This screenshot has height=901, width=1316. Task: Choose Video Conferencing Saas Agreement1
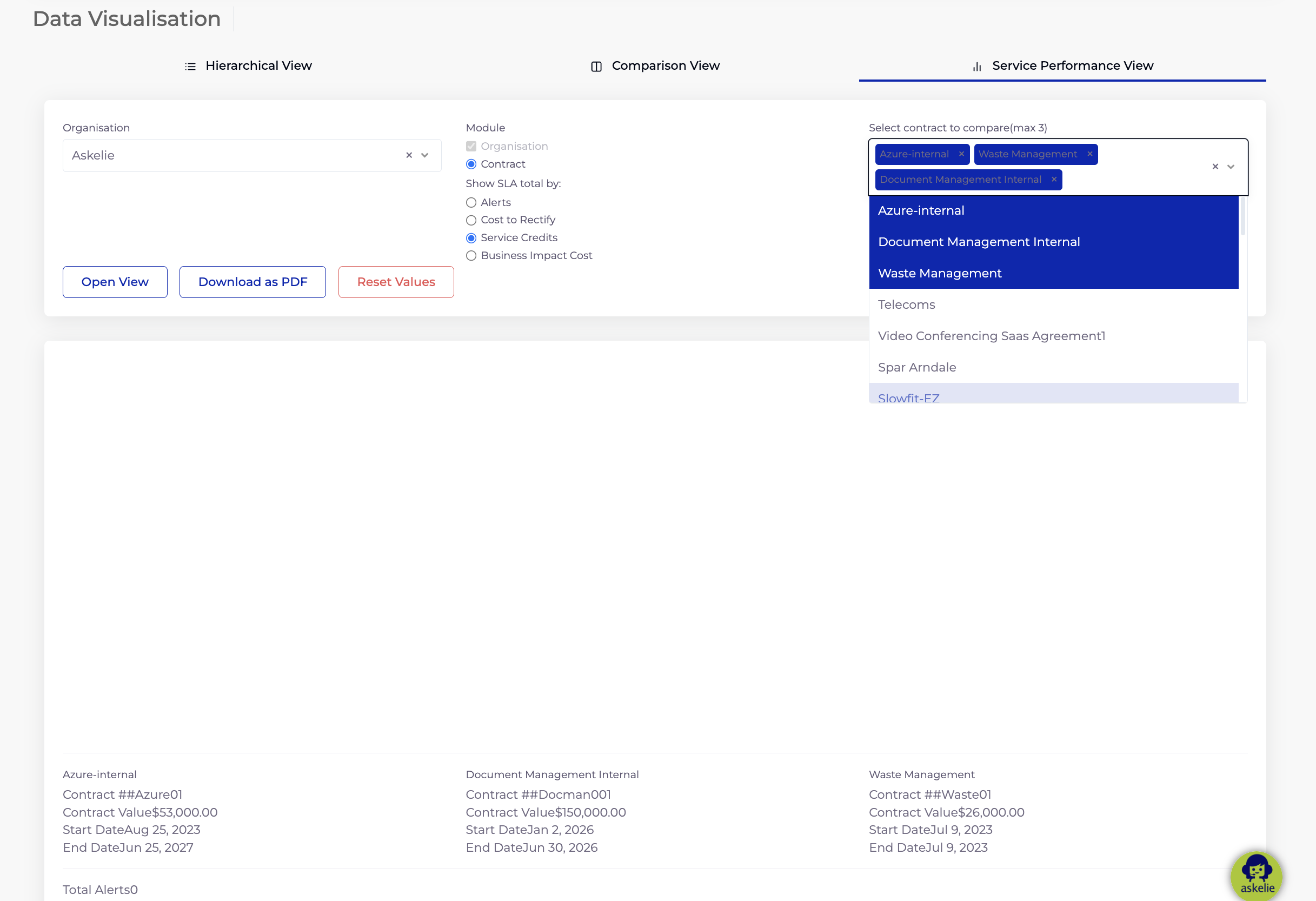pos(1054,336)
